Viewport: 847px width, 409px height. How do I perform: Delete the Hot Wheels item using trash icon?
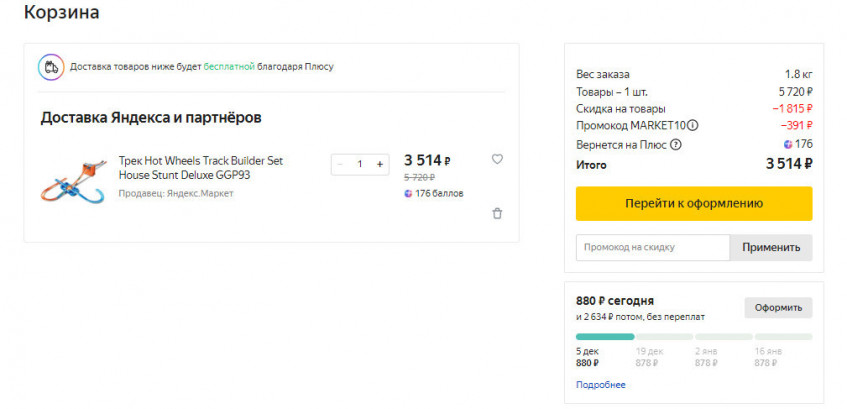point(497,213)
